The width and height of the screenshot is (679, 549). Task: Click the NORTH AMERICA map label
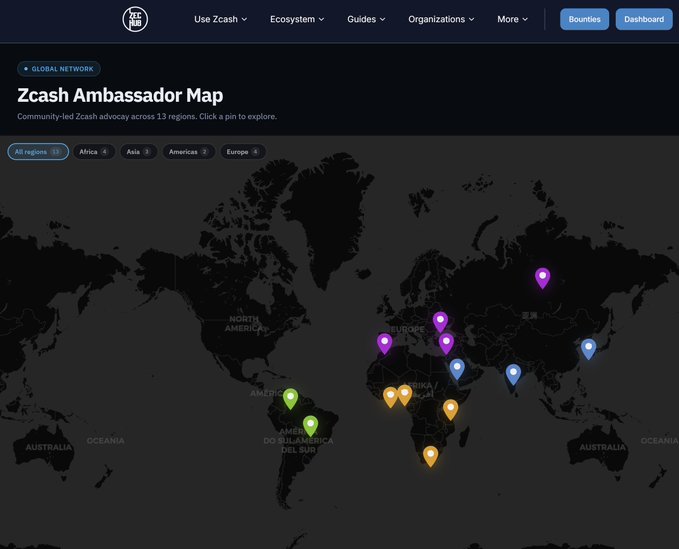(244, 323)
